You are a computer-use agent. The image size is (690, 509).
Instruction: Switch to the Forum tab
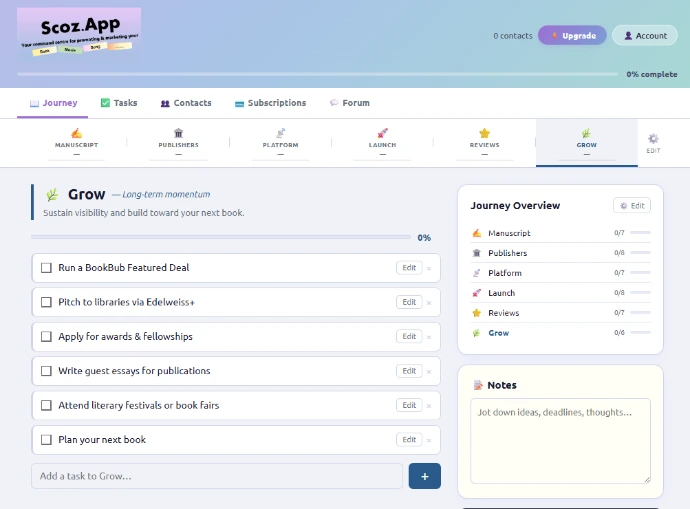pos(350,103)
